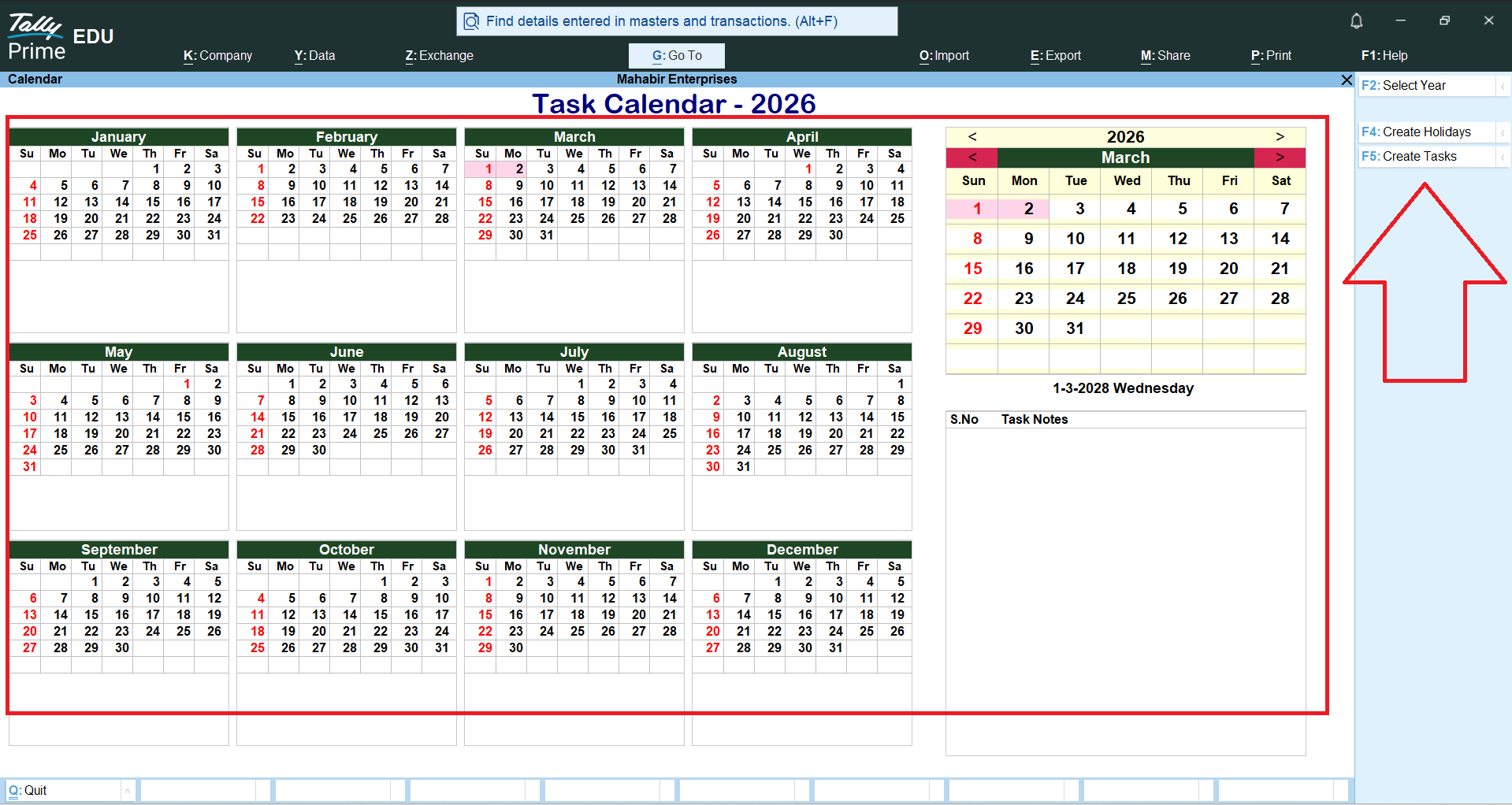Go to next month red arrow

click(1280, 158)
